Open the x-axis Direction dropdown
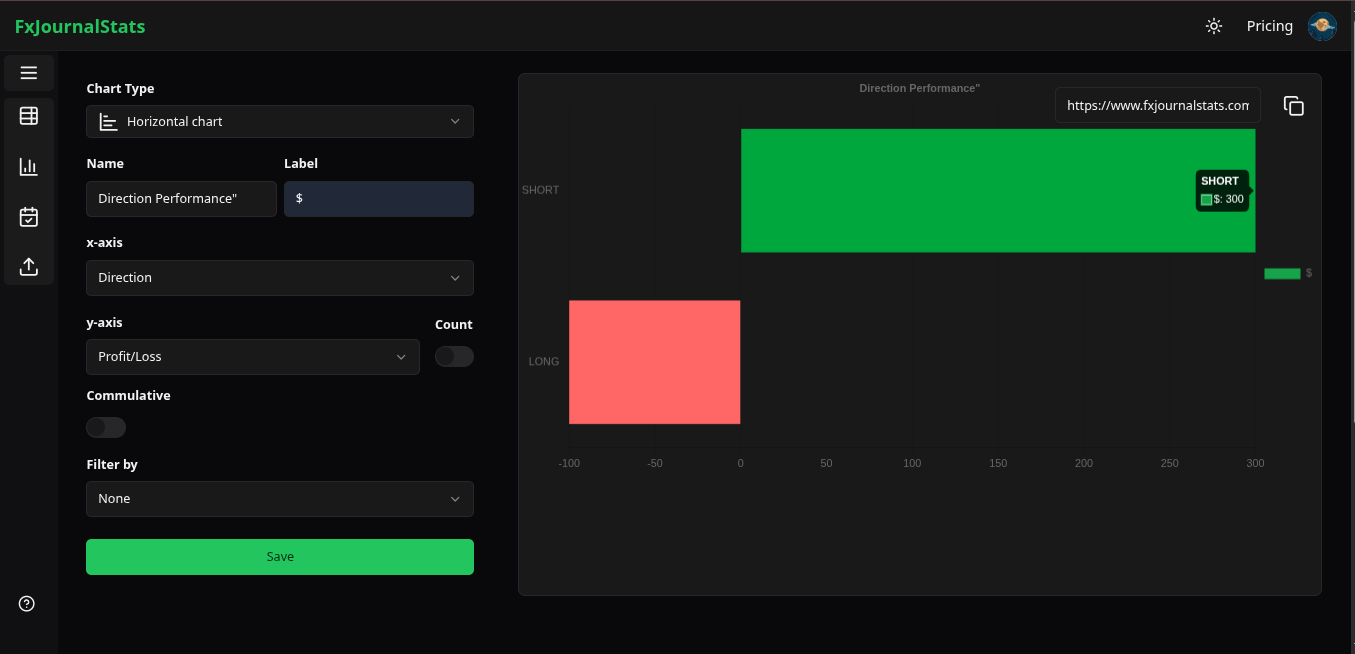This screenshot has width=1355, height=654. (280, 277)
